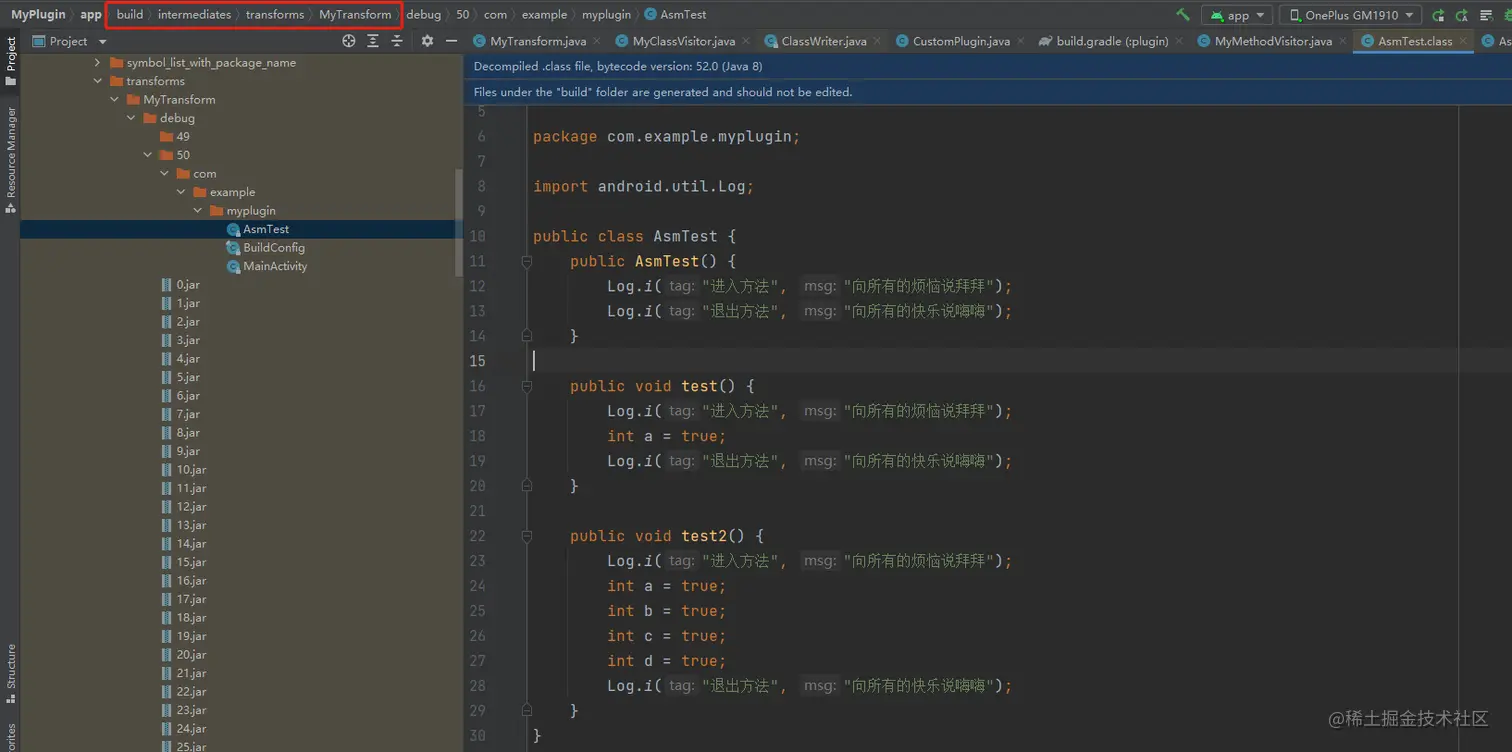
Task: Select MainActivity in the project tree
Action: coord(274,266)
